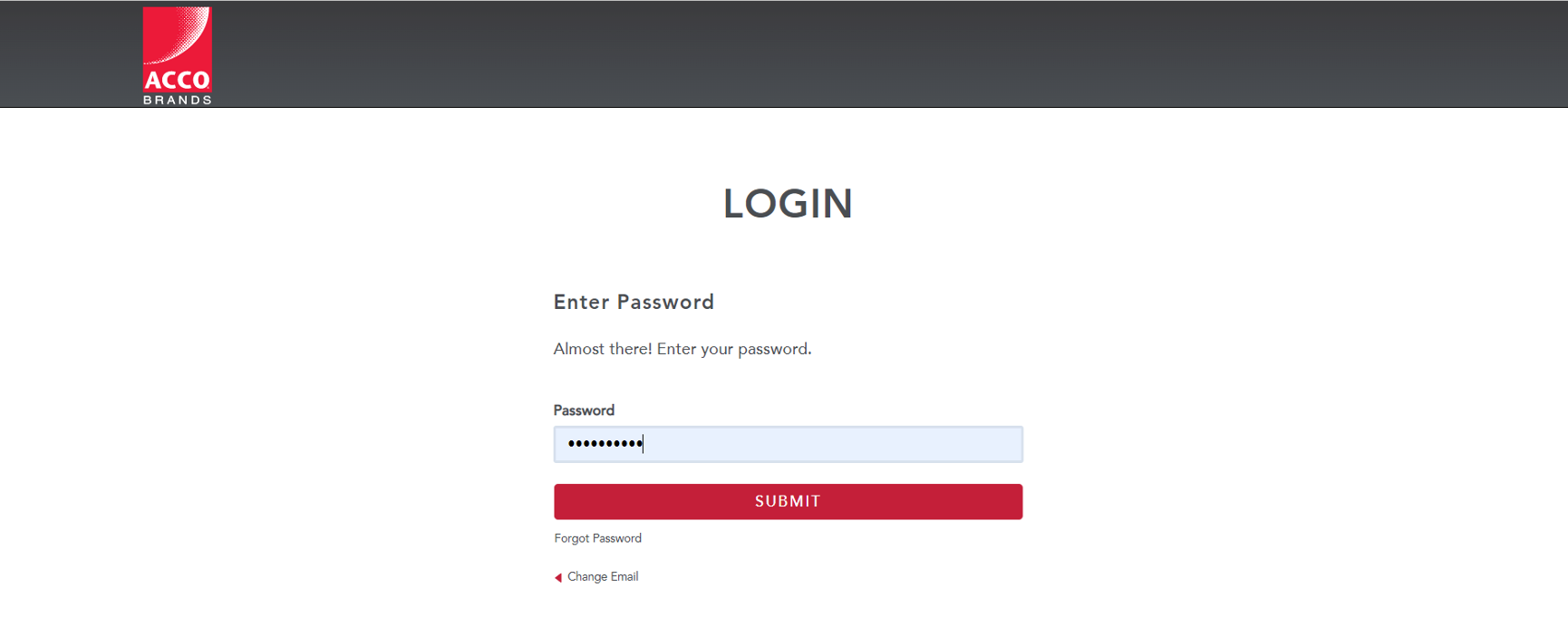Click the word 'Forgot' in the reset link
This screenshot has width=1568, height=627.
(x=571, y=538)
